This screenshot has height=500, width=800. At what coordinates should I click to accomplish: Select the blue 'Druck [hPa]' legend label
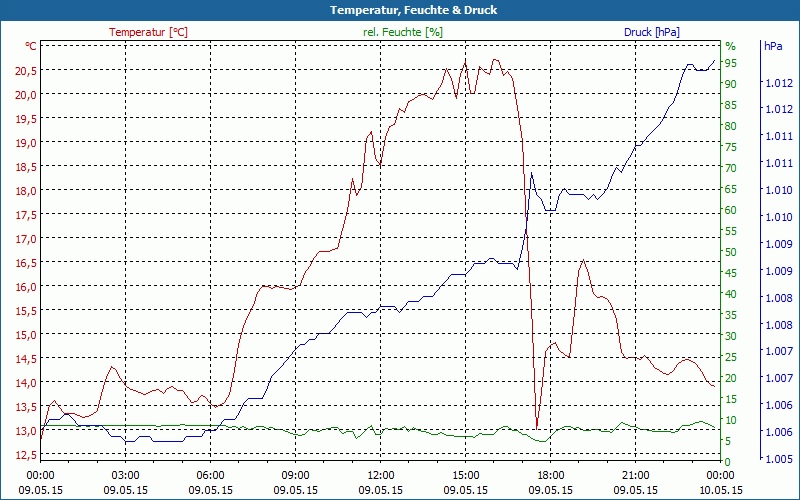(x=652, y=32)
